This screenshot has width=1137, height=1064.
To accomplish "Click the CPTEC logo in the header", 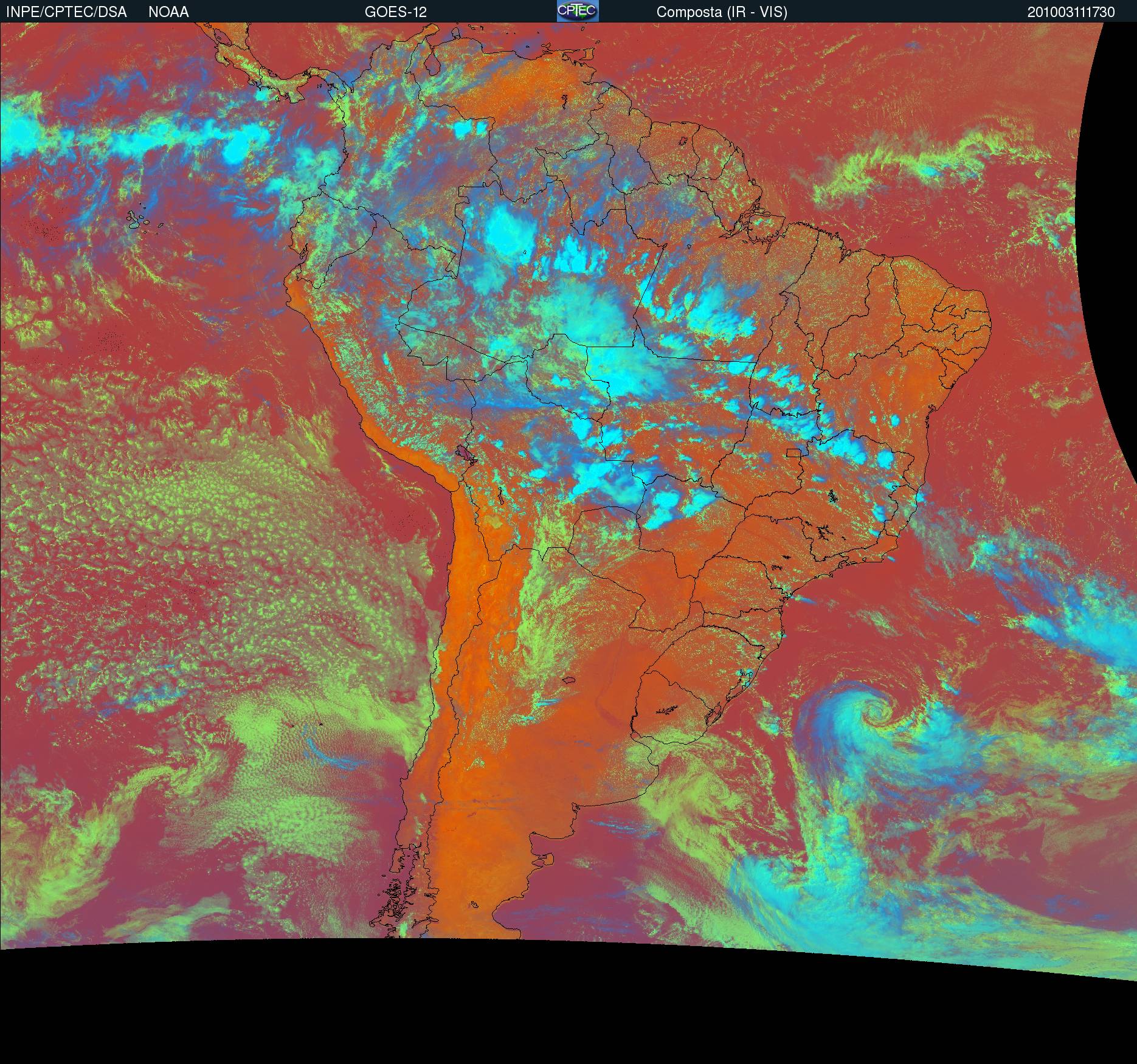I will [x=578, y=11].
